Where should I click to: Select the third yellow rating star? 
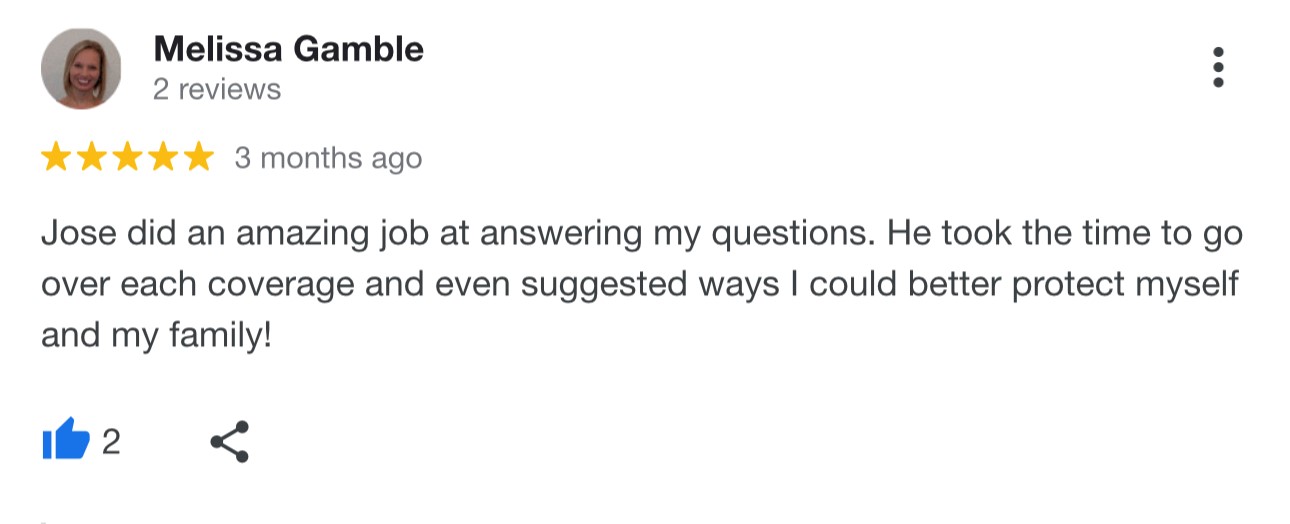click(127, 157)
